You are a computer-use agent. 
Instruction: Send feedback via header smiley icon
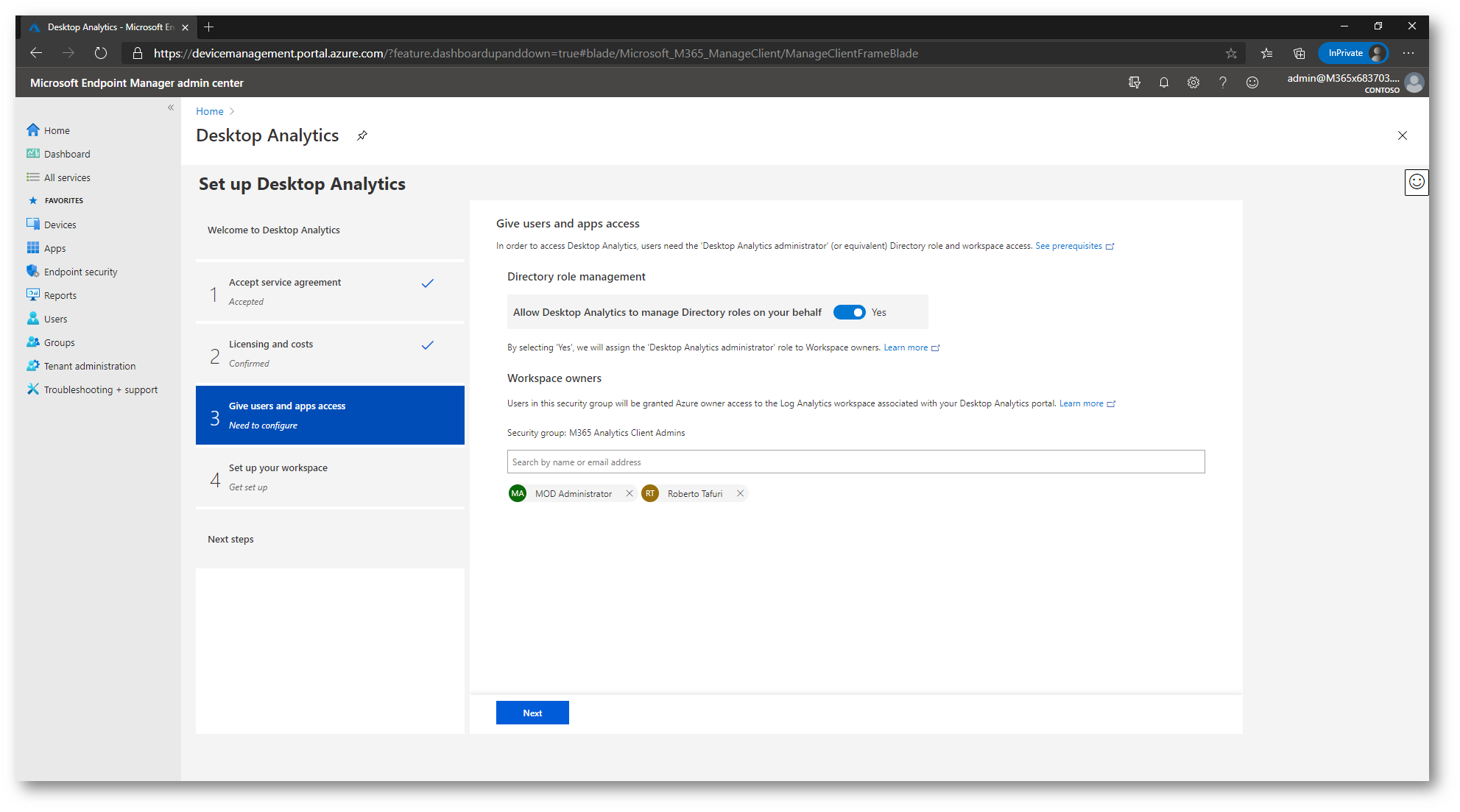coord(1252,82)
